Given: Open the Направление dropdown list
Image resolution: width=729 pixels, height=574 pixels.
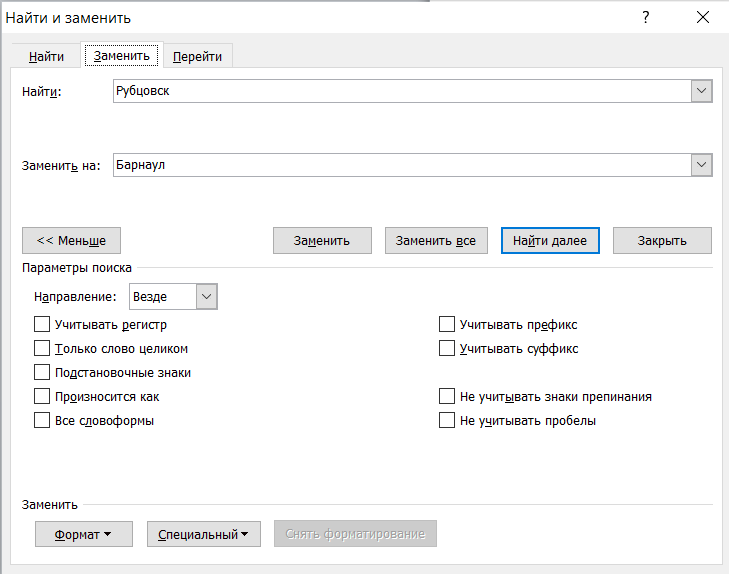Looking at the screenshot, I should [207, 297].
